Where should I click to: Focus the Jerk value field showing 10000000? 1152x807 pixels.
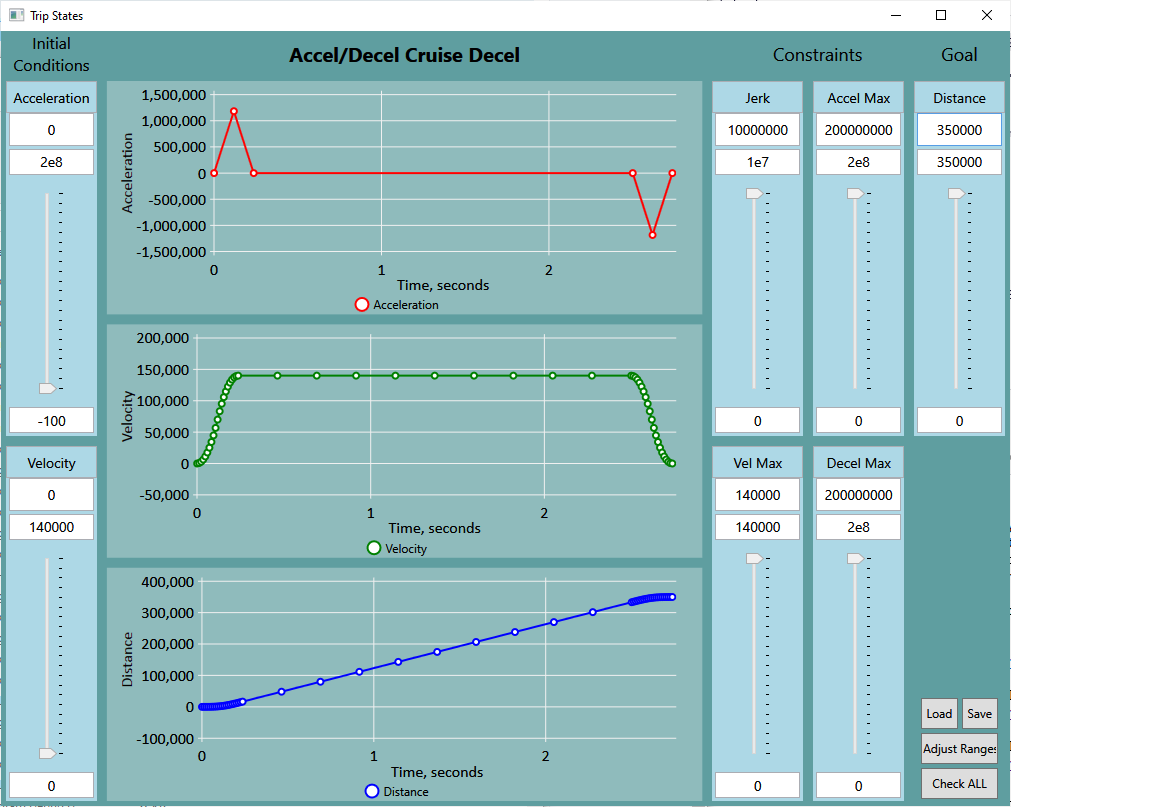[757, 130]
